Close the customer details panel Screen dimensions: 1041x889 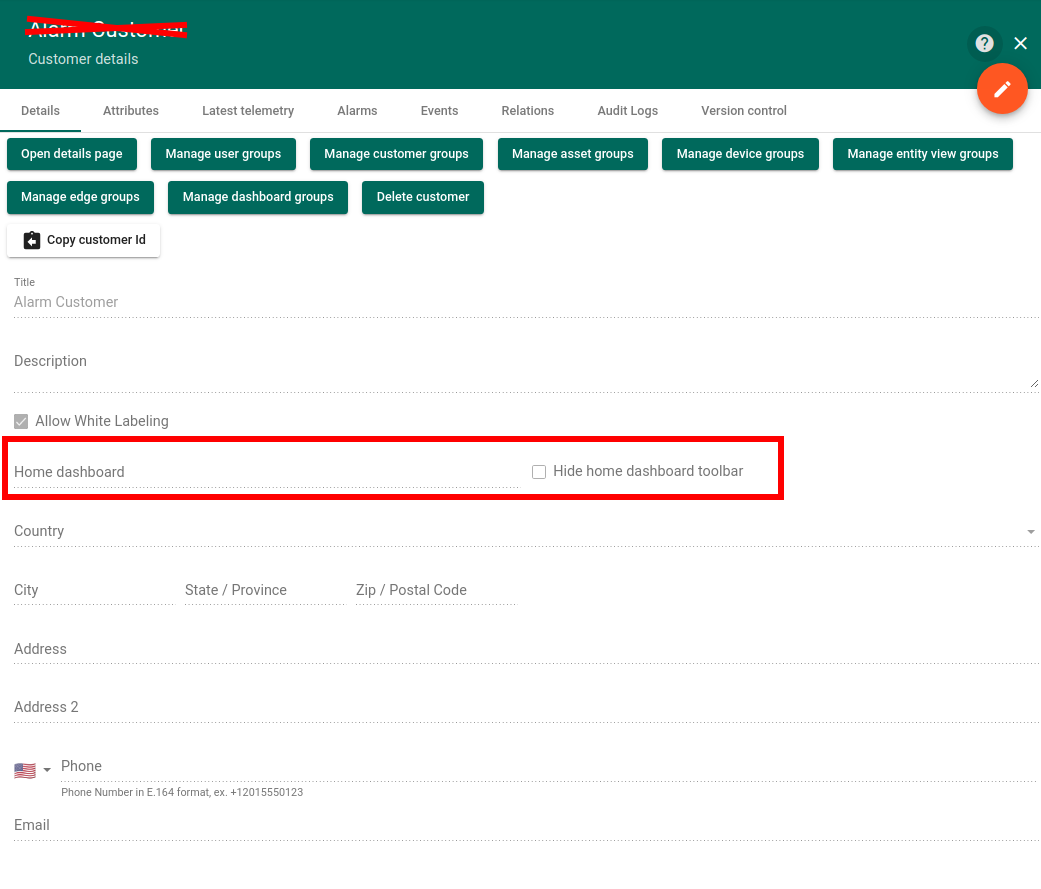pyautogui.click(x=1020, y=43)
